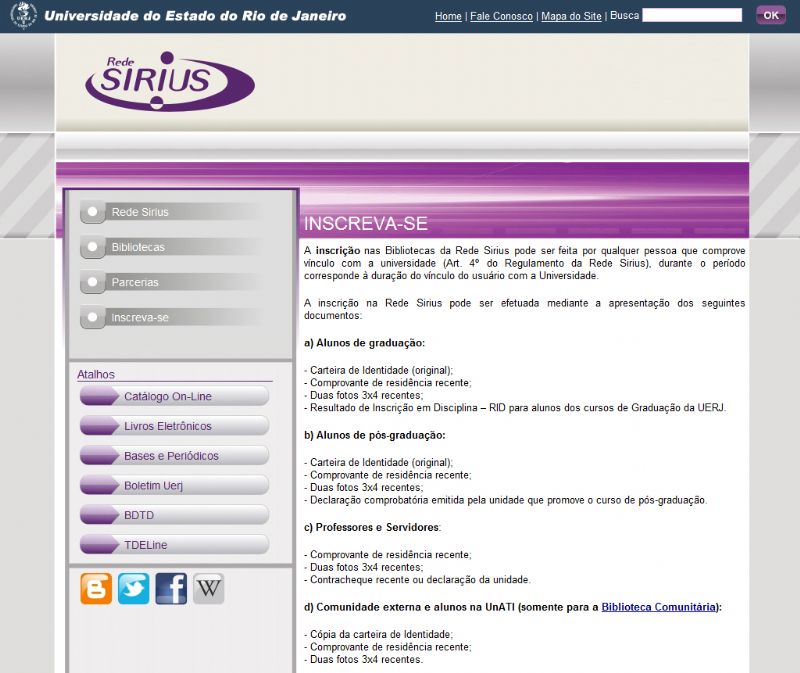Viewport: 800px width, 673px height.
Task: Open the Blogger social icon
Action: coord(96,588)
